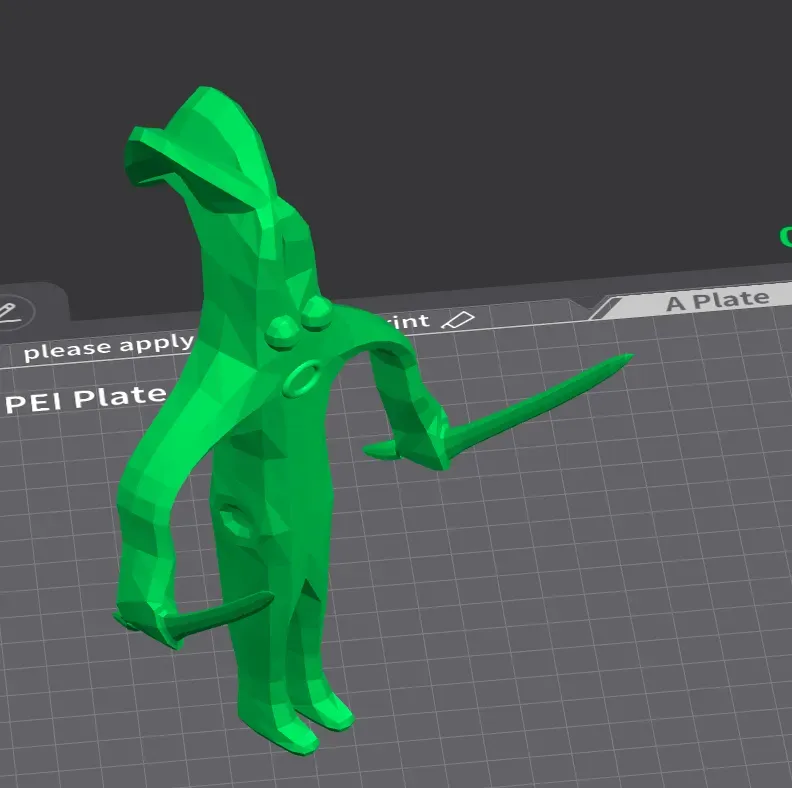The image size is (792, 788).
Task: Click the plate edit pencil icon
Action: click(x=9, y=313)
